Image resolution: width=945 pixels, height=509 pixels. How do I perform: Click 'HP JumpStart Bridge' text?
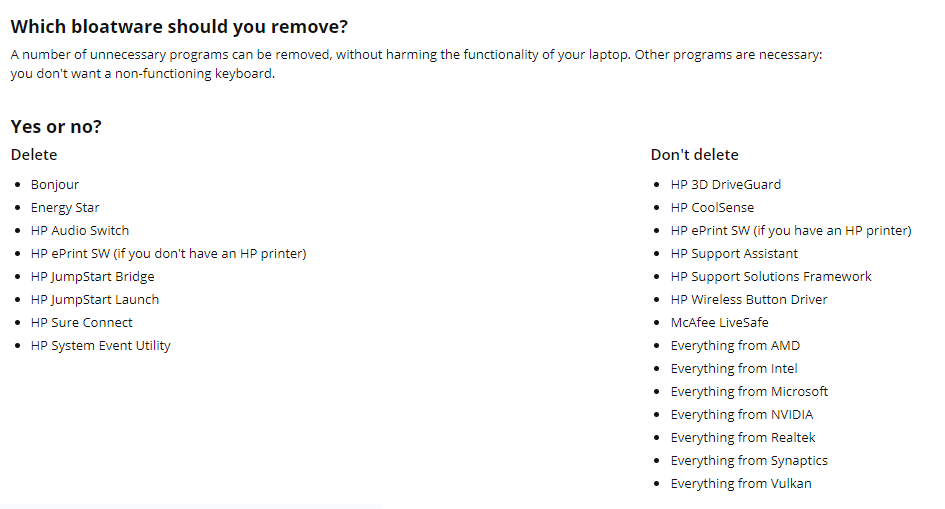[92, 276]
